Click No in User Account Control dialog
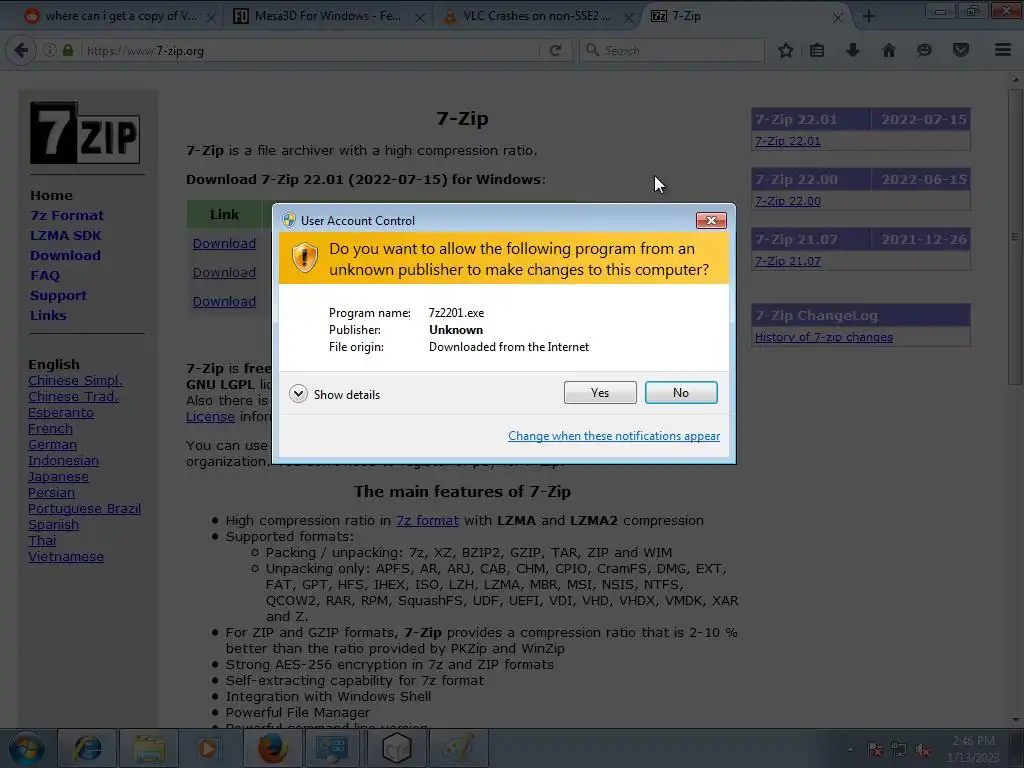Screen dimensions: 1024x768 point(680,392)
